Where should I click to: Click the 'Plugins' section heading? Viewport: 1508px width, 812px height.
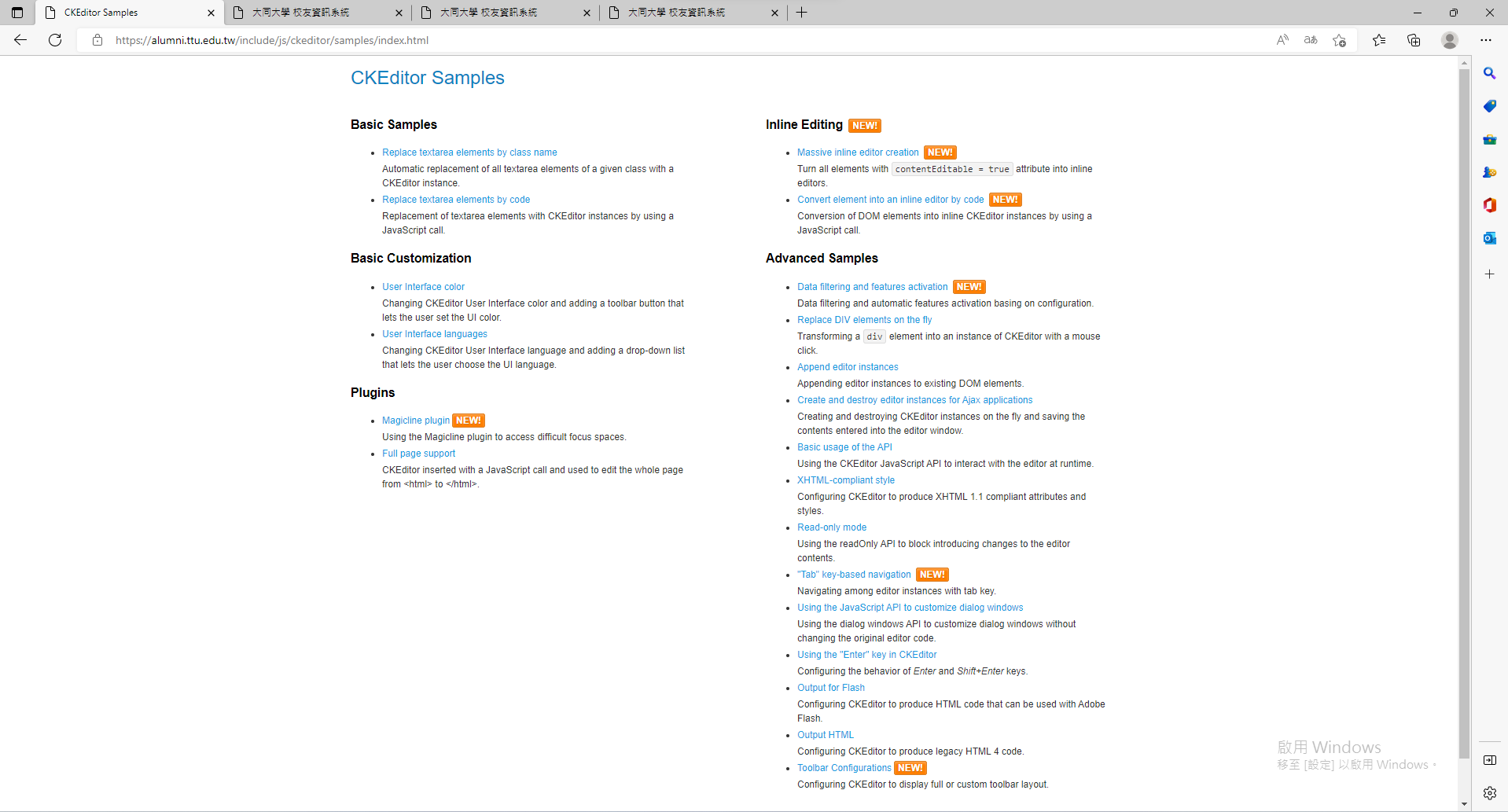pos(373,392)
